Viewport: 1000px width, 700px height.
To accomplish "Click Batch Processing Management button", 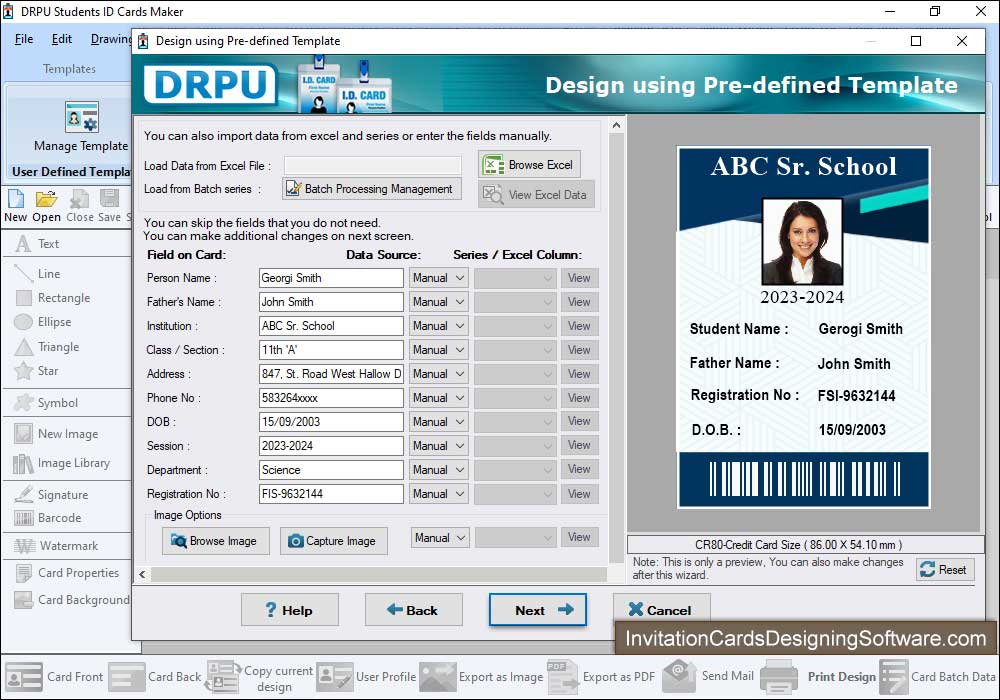I will pos(372,189).
